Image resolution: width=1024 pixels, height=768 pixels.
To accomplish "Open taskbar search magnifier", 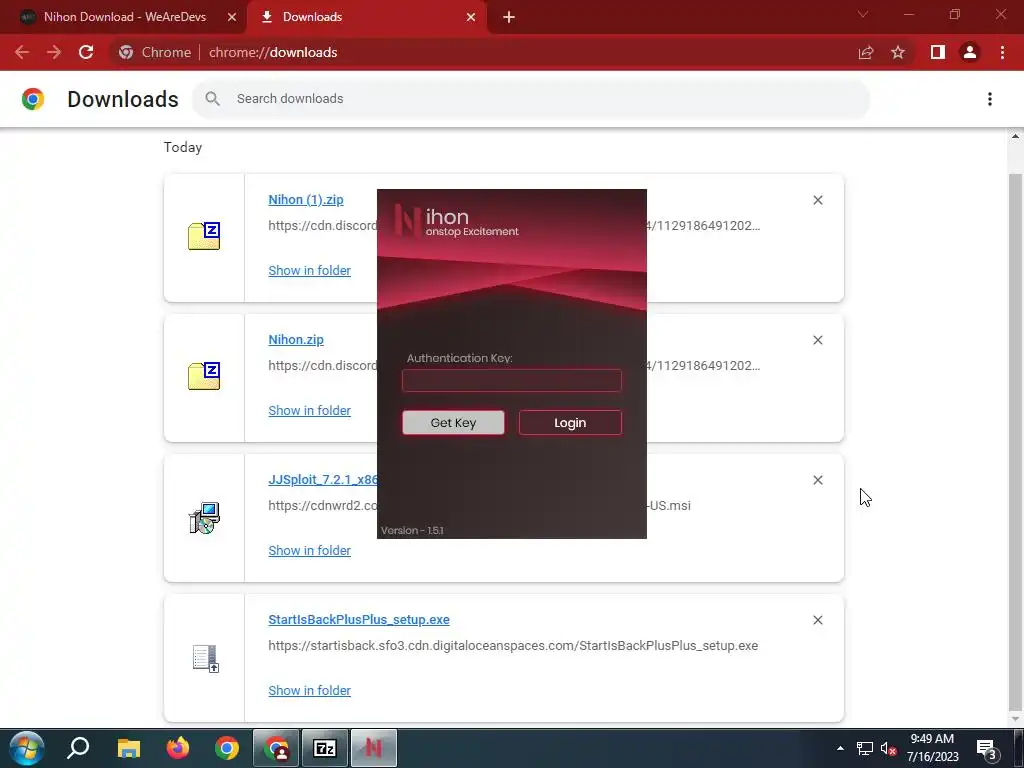I will 78,748.
